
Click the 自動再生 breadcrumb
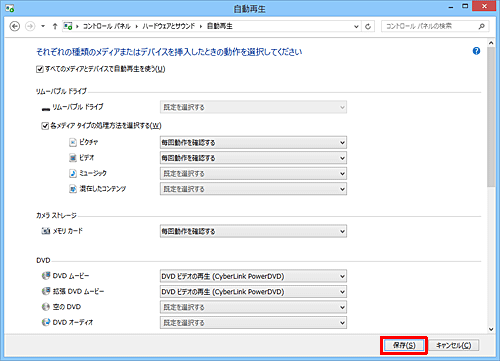point(220,26)
